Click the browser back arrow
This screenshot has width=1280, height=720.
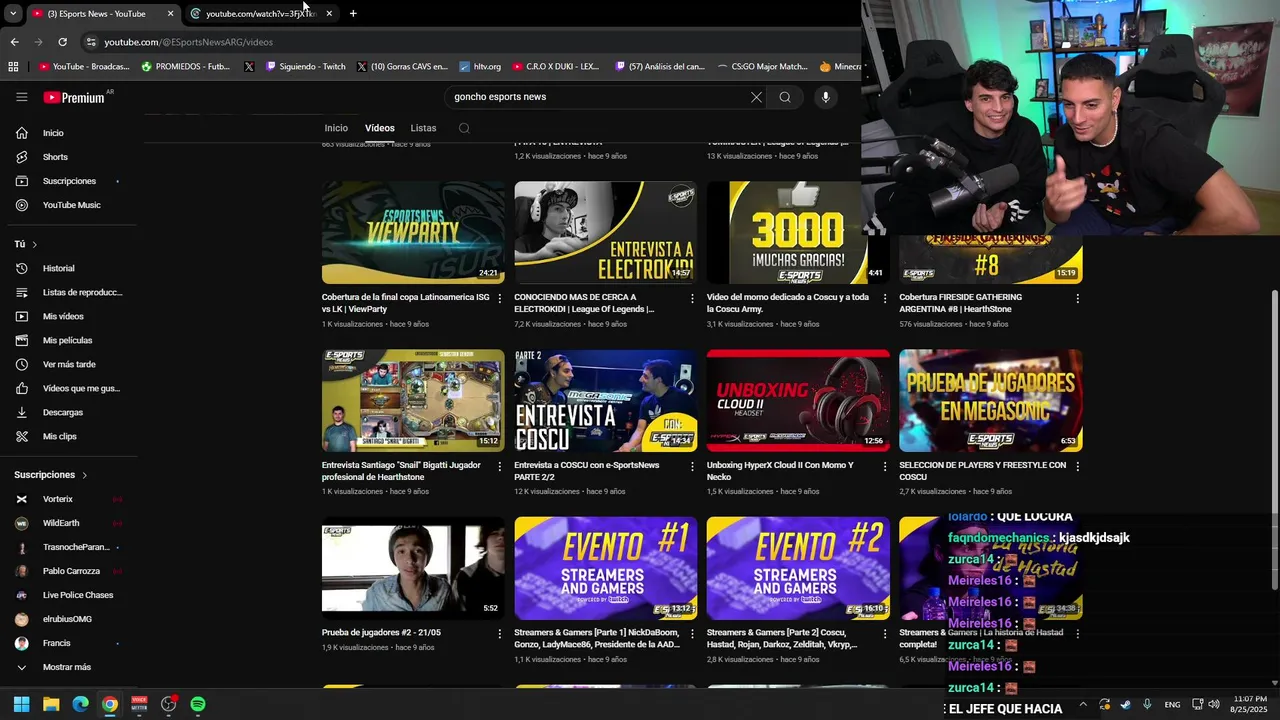[x=14, y=42]
